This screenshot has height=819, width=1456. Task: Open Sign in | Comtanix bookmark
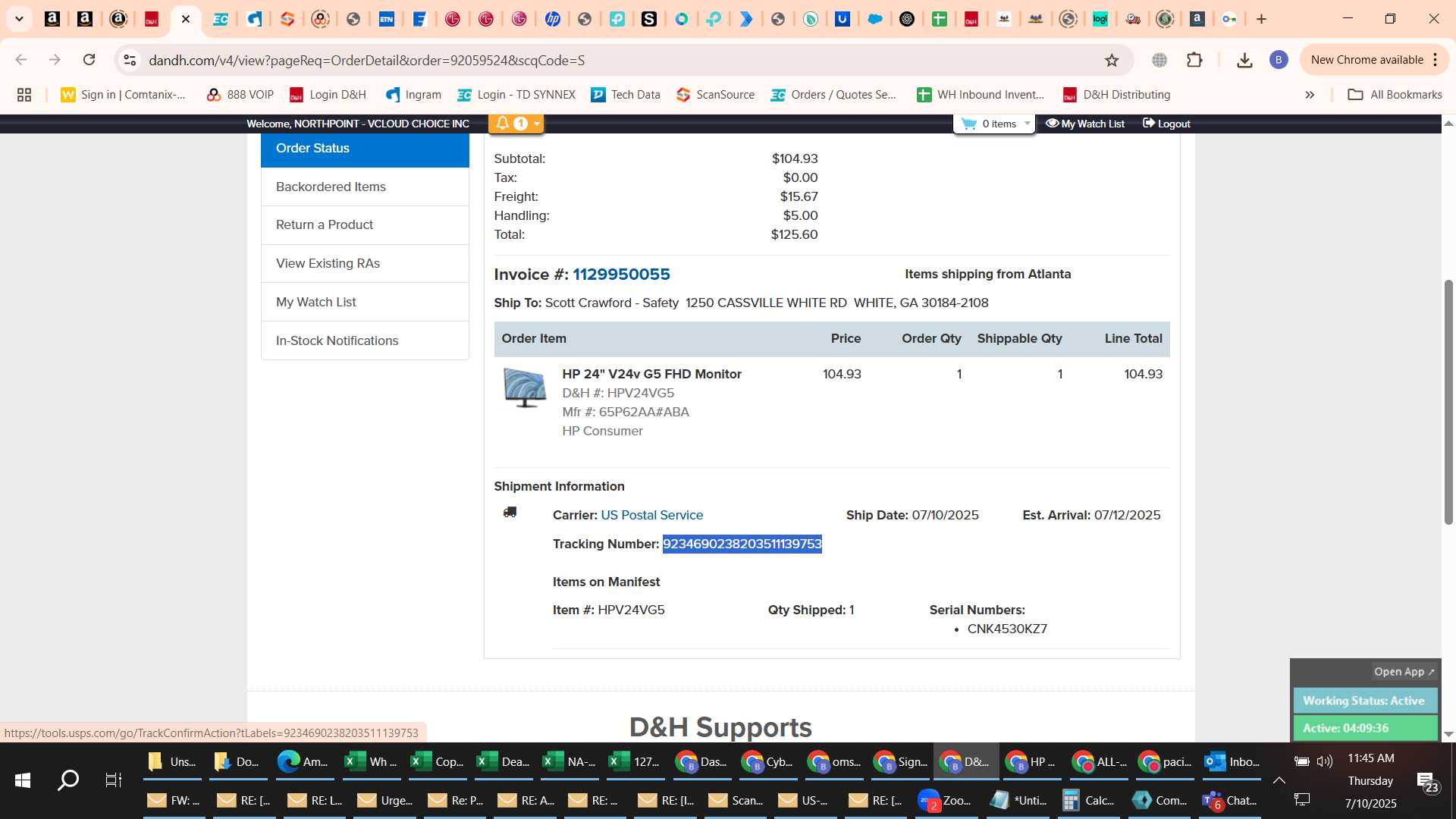pos(124,95)
